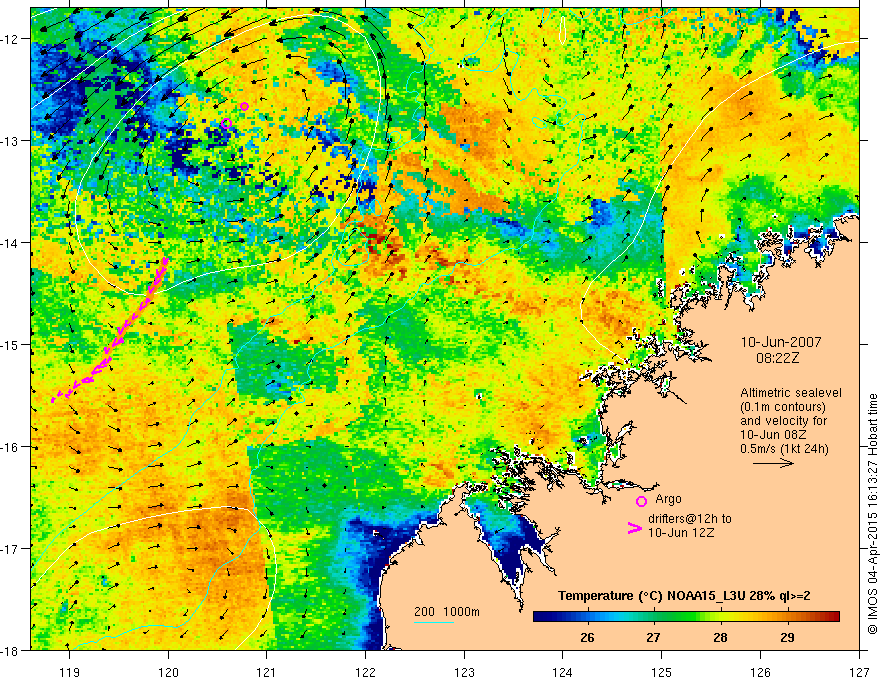
Task: Click the '29' color bar tick label
Action: pos(787,638)
